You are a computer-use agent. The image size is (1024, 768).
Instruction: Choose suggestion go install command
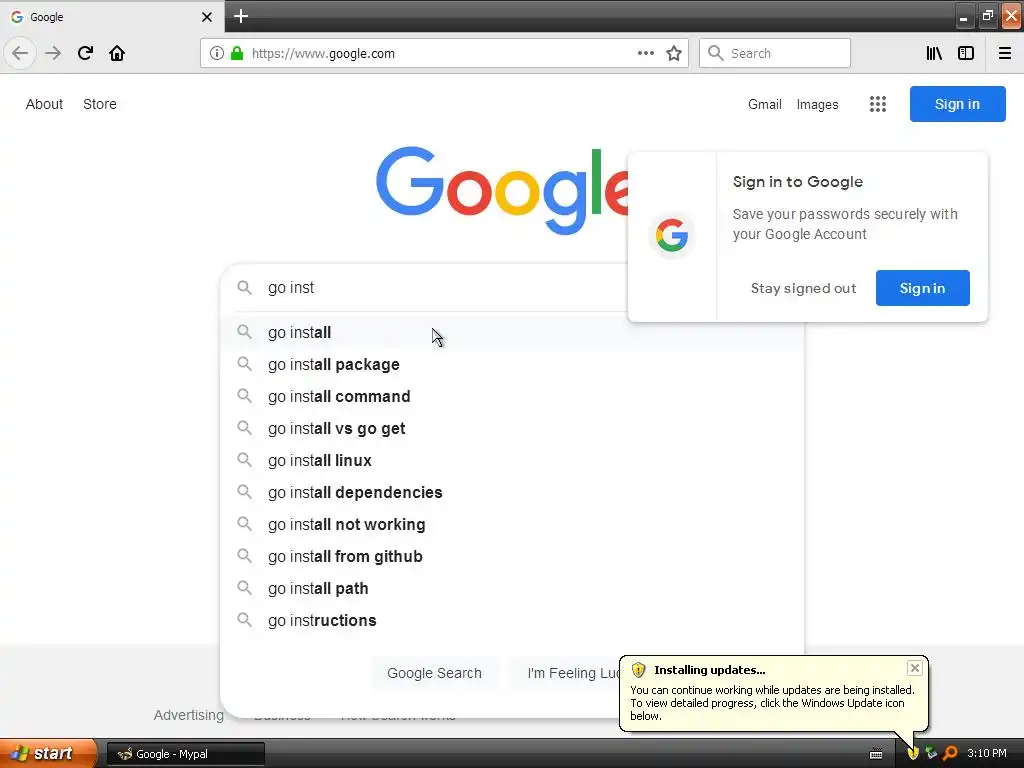512,396
